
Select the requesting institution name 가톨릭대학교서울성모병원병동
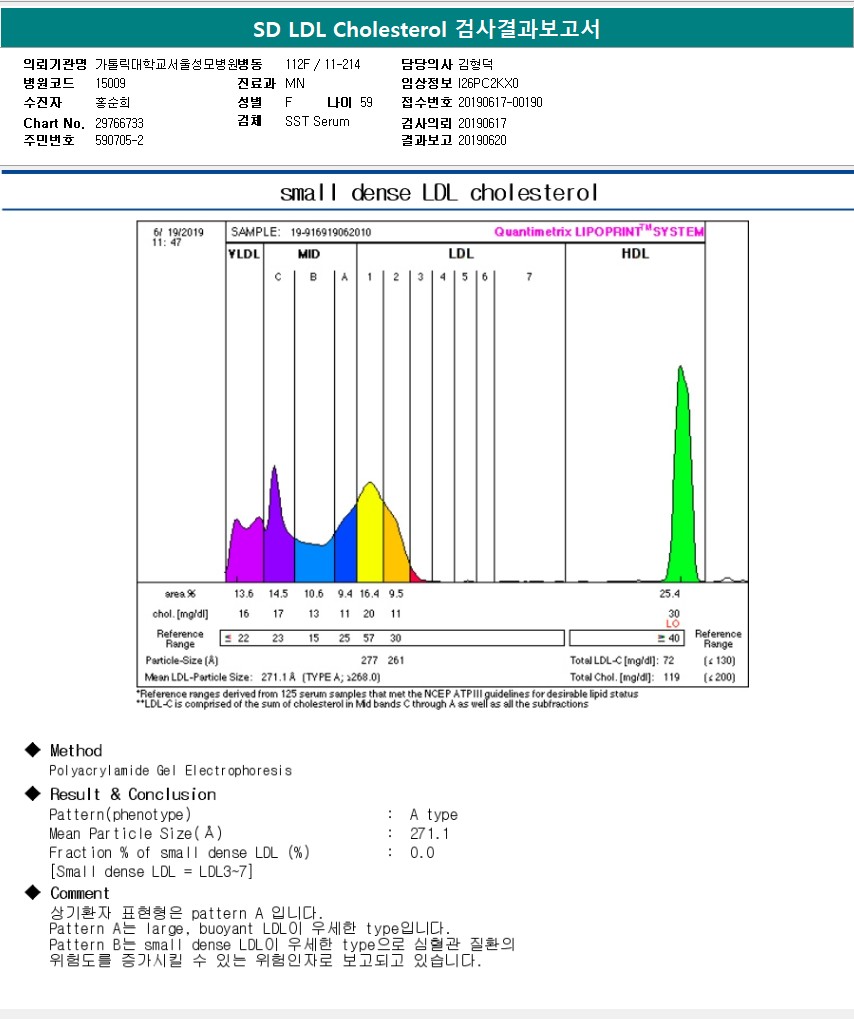click(x=179, y=64)
